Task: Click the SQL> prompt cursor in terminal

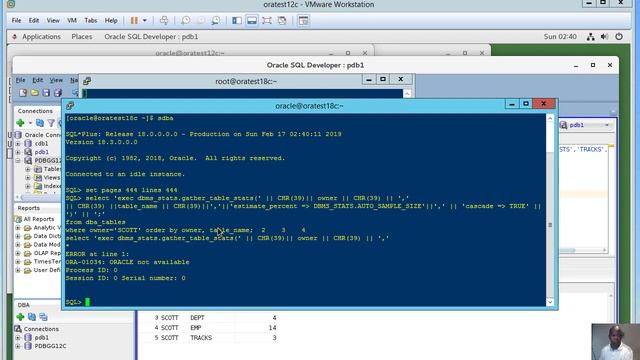Action: click(x=87, y=302)
